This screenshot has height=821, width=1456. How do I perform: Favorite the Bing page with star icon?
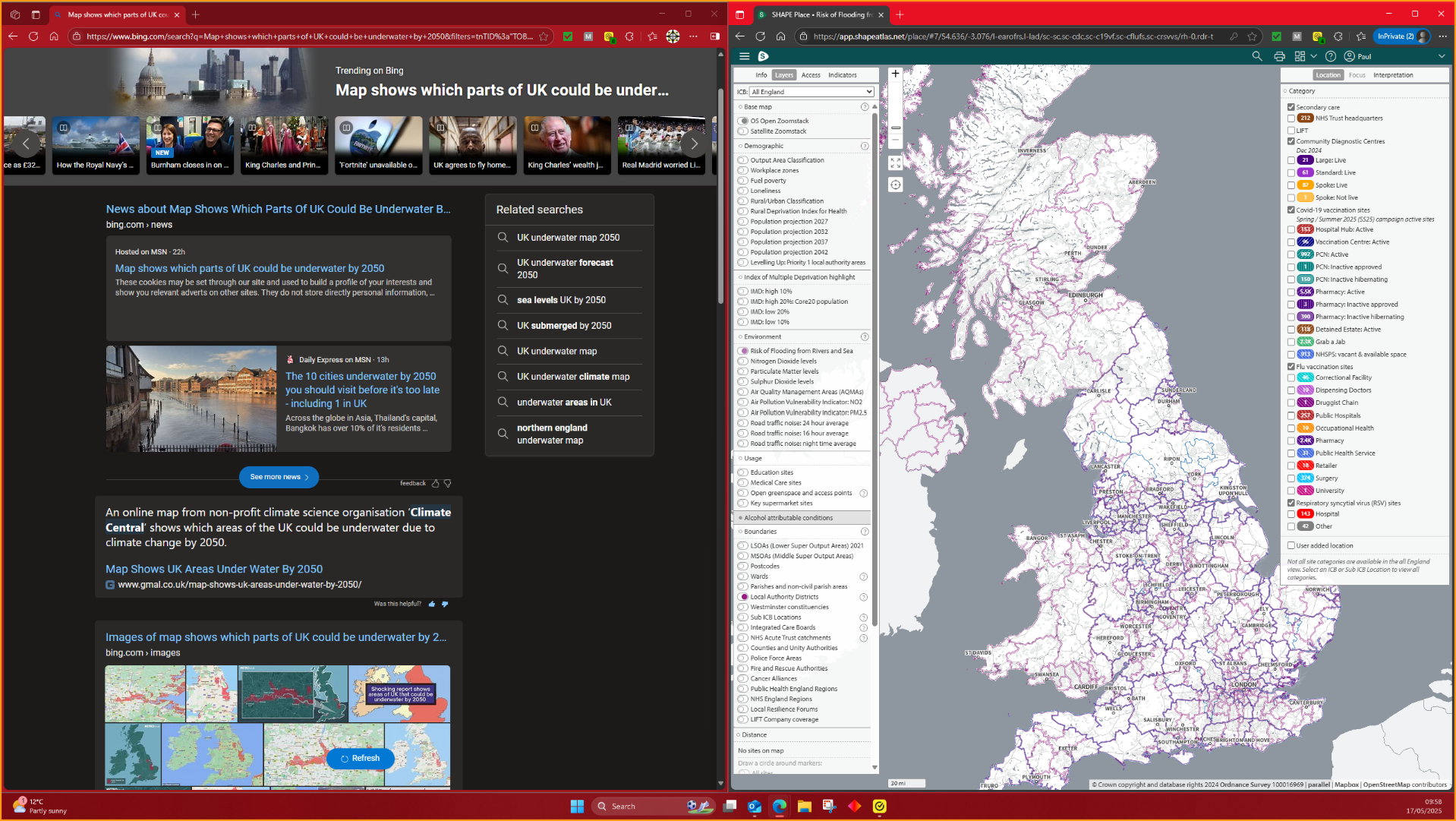[544, 36]
